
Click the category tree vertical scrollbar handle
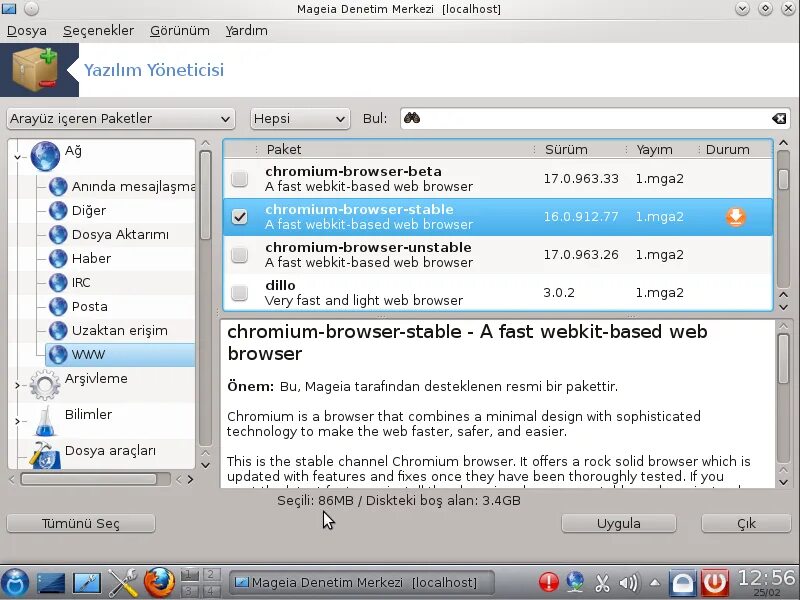(205, 195)
